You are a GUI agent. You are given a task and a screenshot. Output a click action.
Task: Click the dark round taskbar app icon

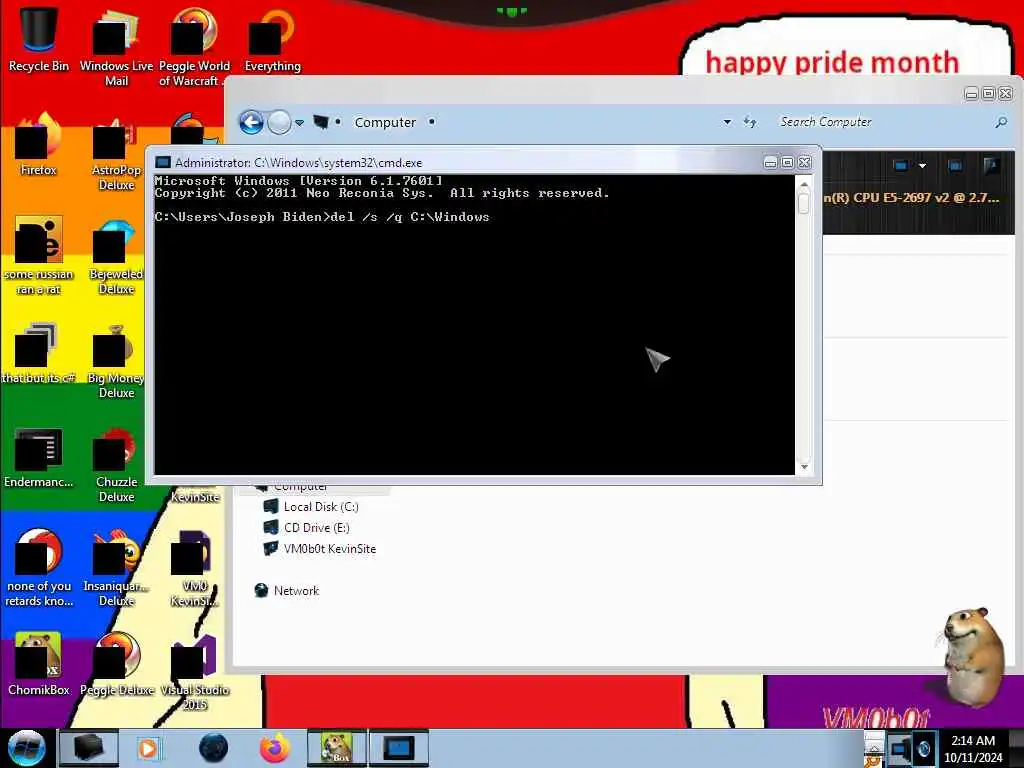213,748
